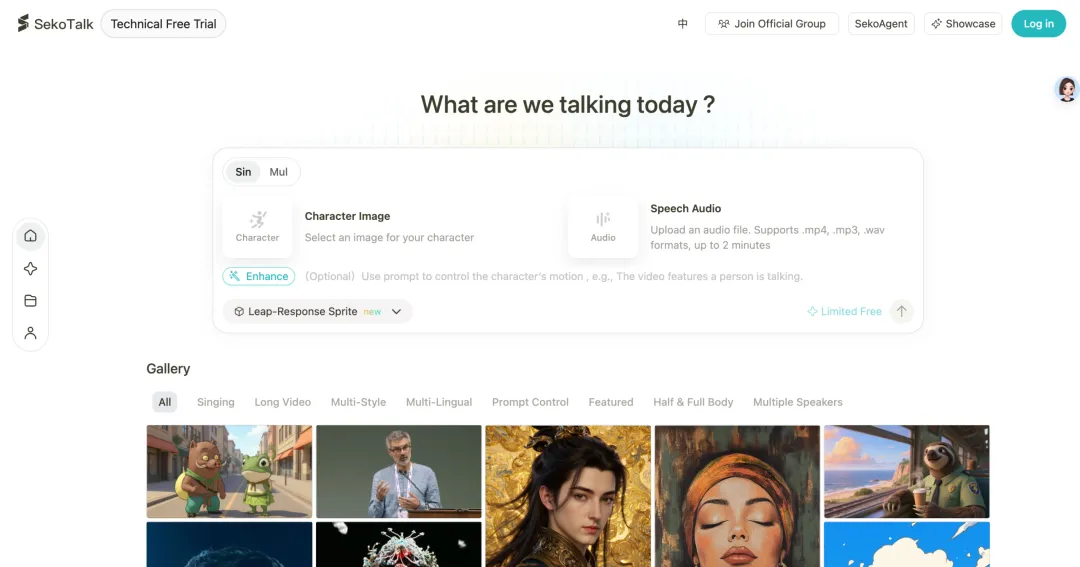
Task: Go to Home in the sidebar
Action: pos(30,236)
